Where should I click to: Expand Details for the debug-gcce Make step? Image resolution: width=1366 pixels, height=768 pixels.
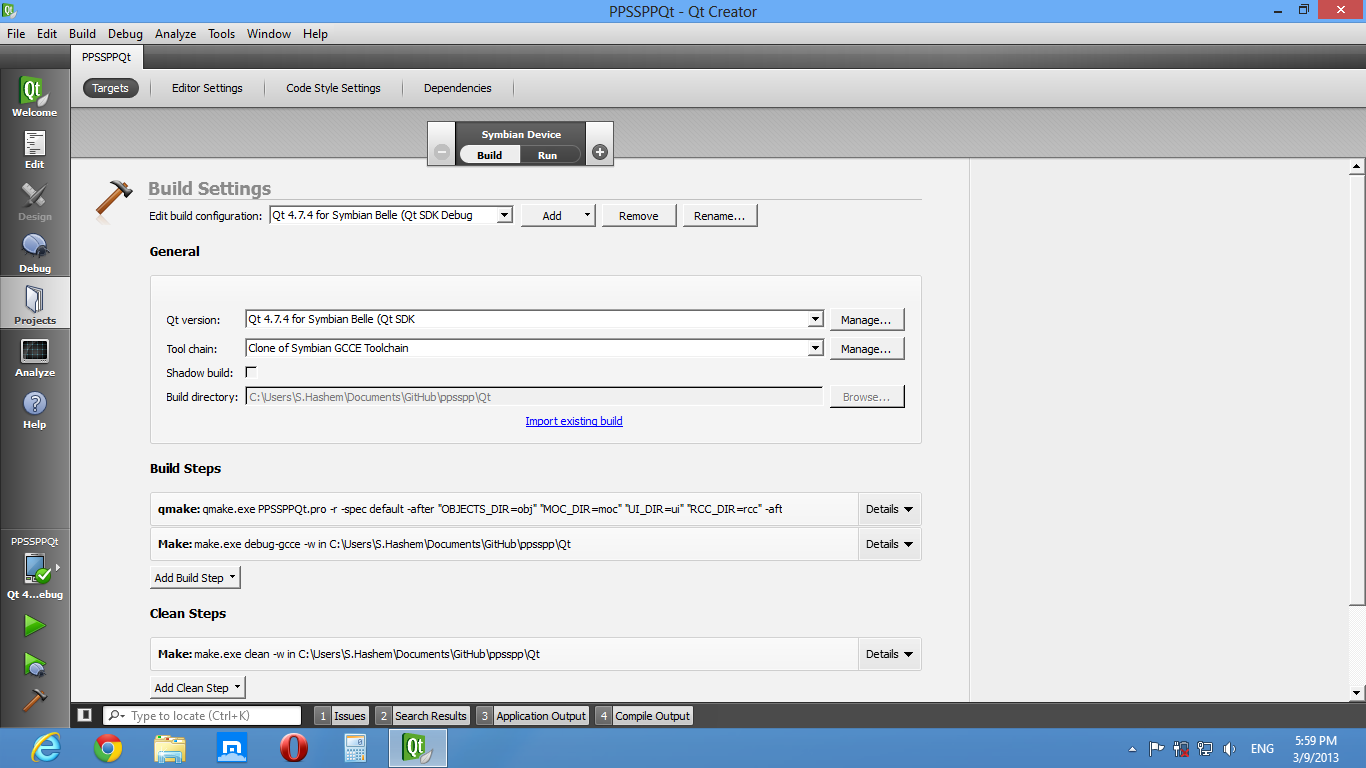coord(889,544)
